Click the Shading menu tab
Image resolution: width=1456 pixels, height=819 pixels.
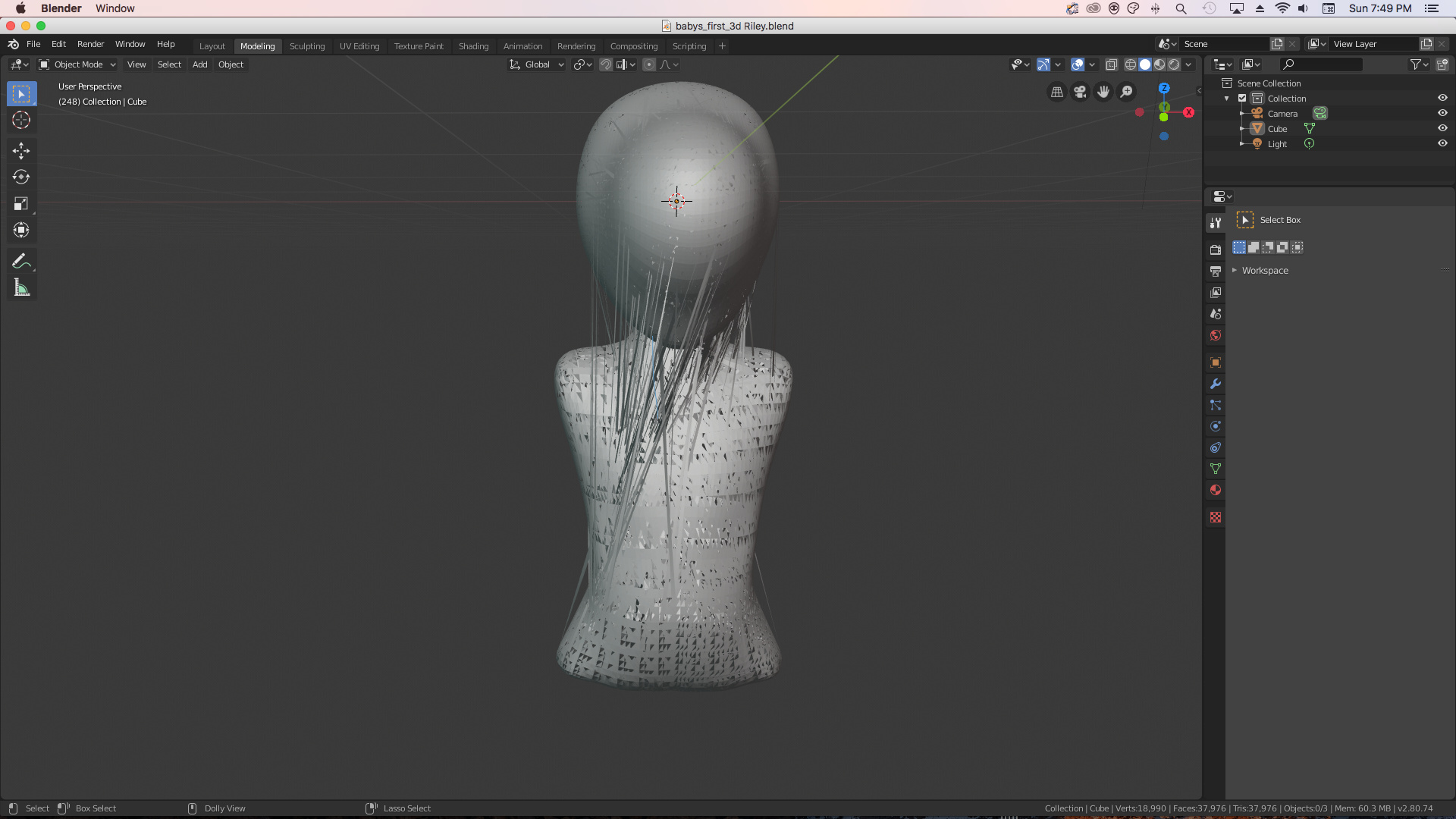click(473, 46)
